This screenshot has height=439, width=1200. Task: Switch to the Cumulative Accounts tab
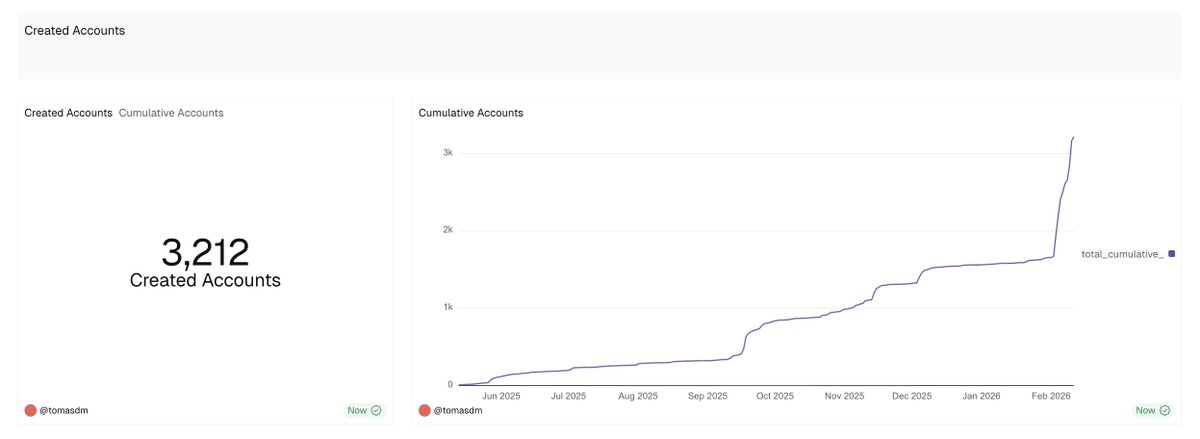pyautogui.click(x=171, y=113)
